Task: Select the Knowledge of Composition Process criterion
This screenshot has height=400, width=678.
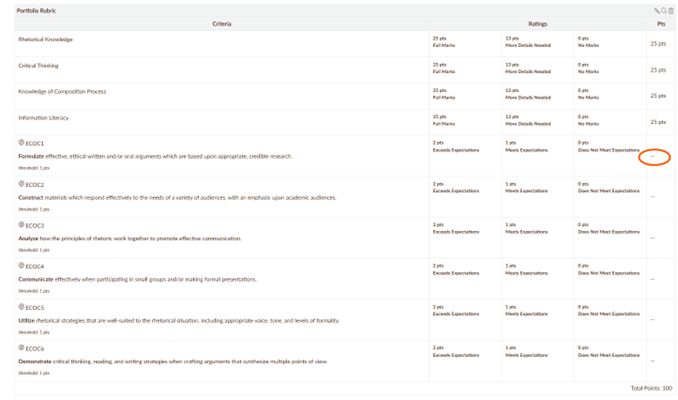Action: tap(62, 92)
